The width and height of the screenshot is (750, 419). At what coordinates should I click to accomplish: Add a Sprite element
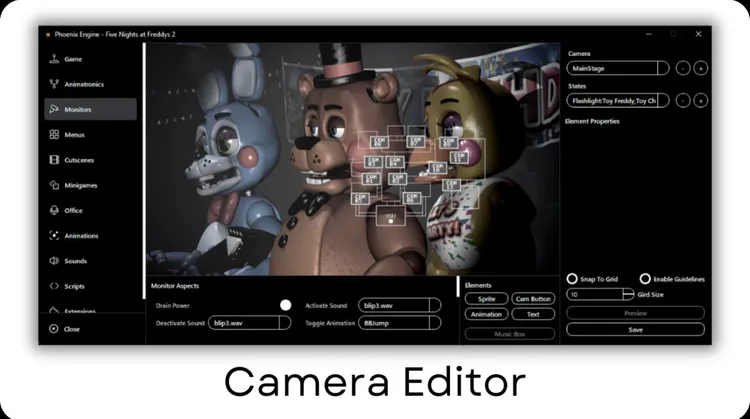coord(486,298)
